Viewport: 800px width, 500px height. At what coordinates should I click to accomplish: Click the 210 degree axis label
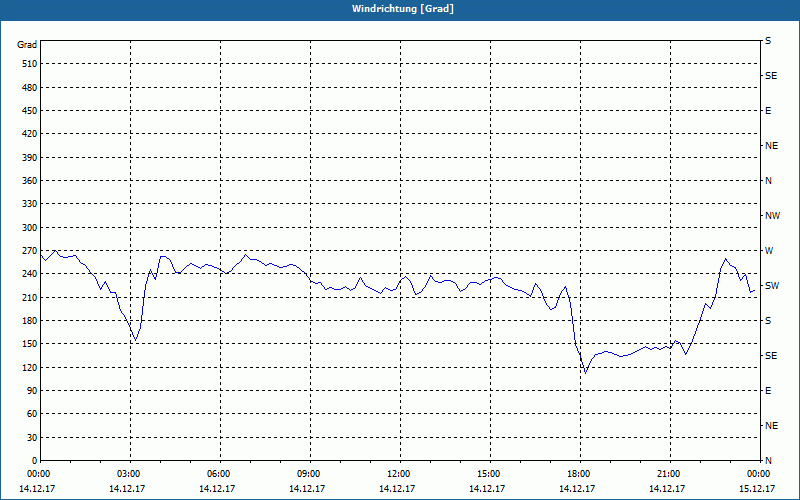coord(30,297)
